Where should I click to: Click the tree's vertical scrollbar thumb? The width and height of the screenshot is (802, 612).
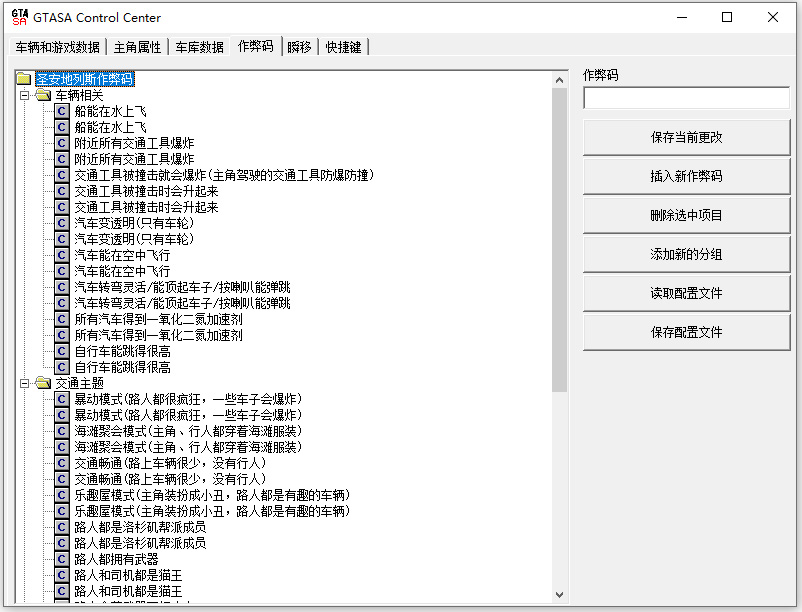pyautogui.click(x=560, y=240)
